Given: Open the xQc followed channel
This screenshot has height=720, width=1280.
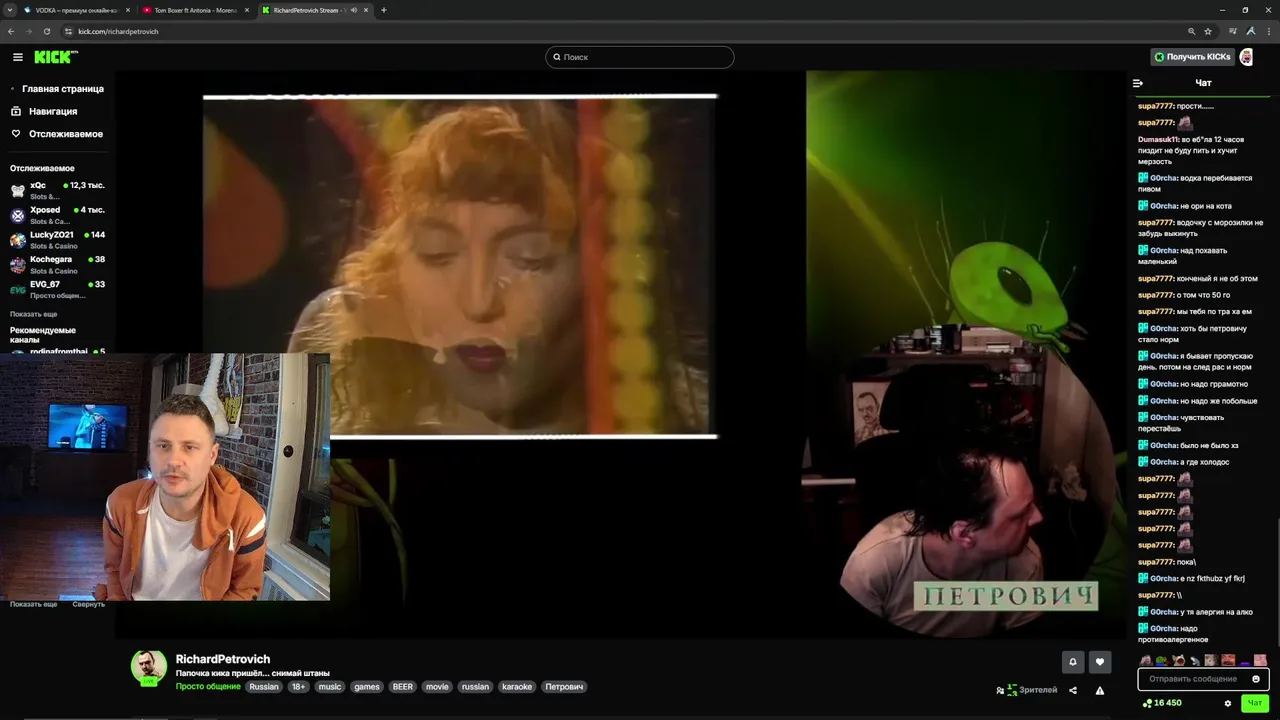Looking at the screenshot, I should pos(57,189).
